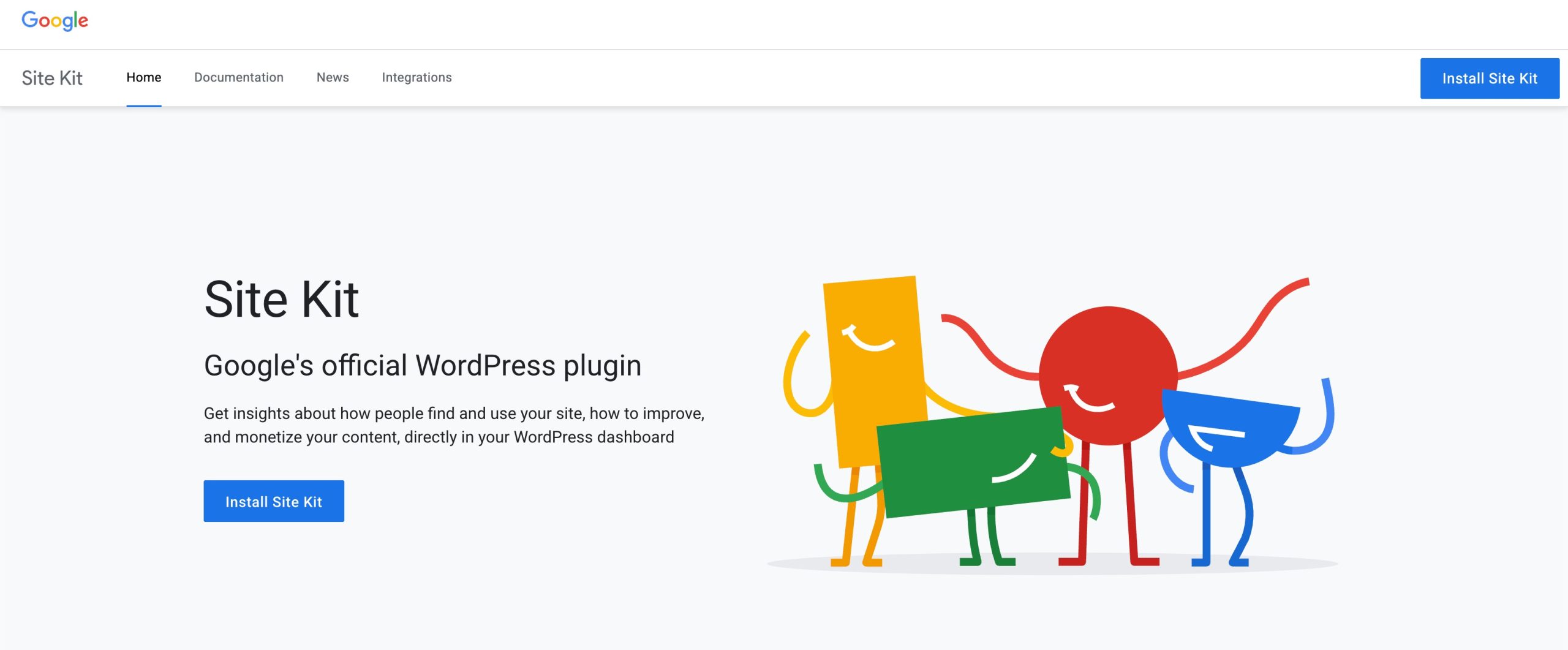The height and width of the screenshot is (650, 1568).
Task: Open the Site Kit brand link in navbar
Action: click(52, 78)
